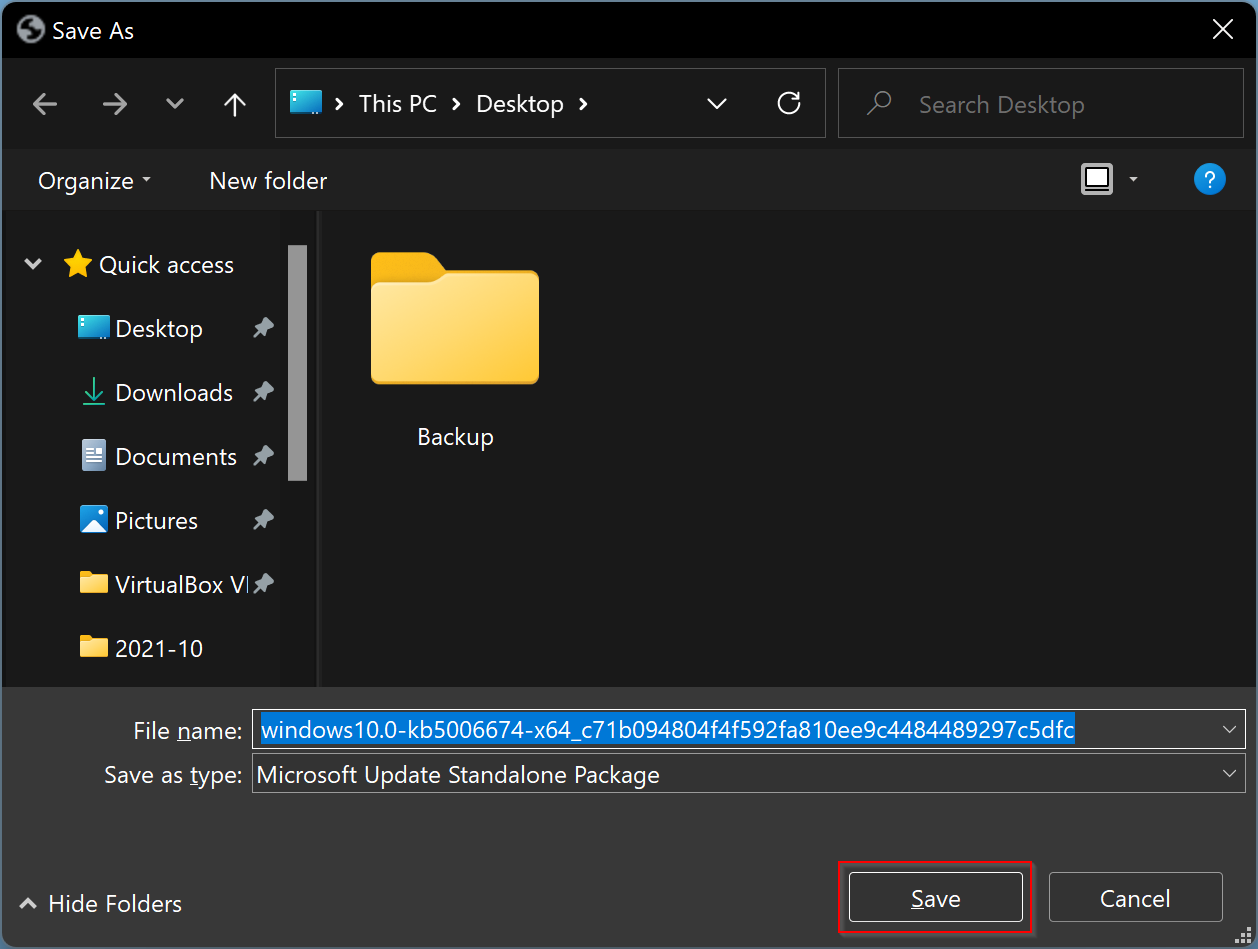Viewport: 1258px width, 949px height.
Task: Click the This PC computer icon in address bar
Action: [306, 102]
